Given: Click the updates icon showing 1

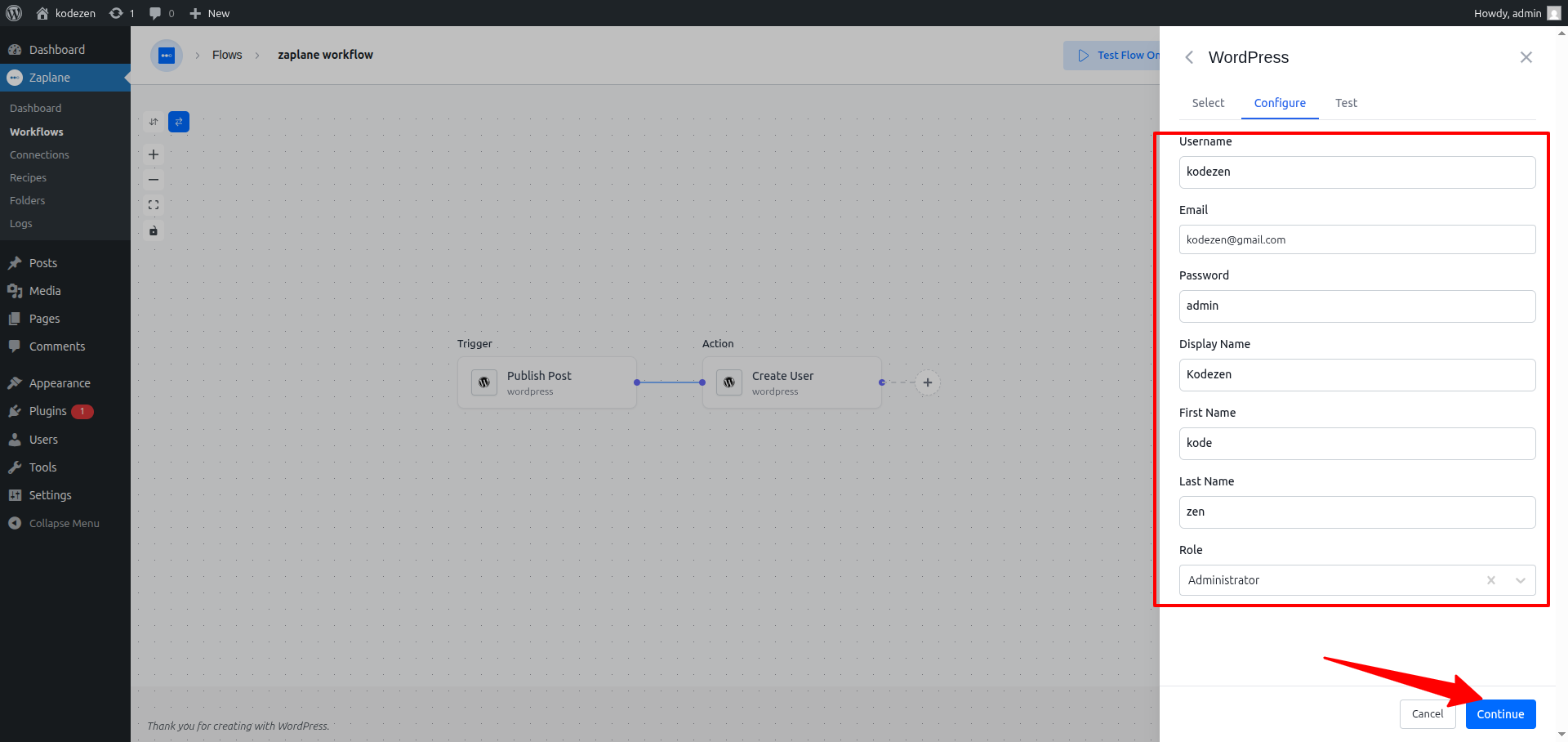Looking at the screenshot, I should point(122,13).
